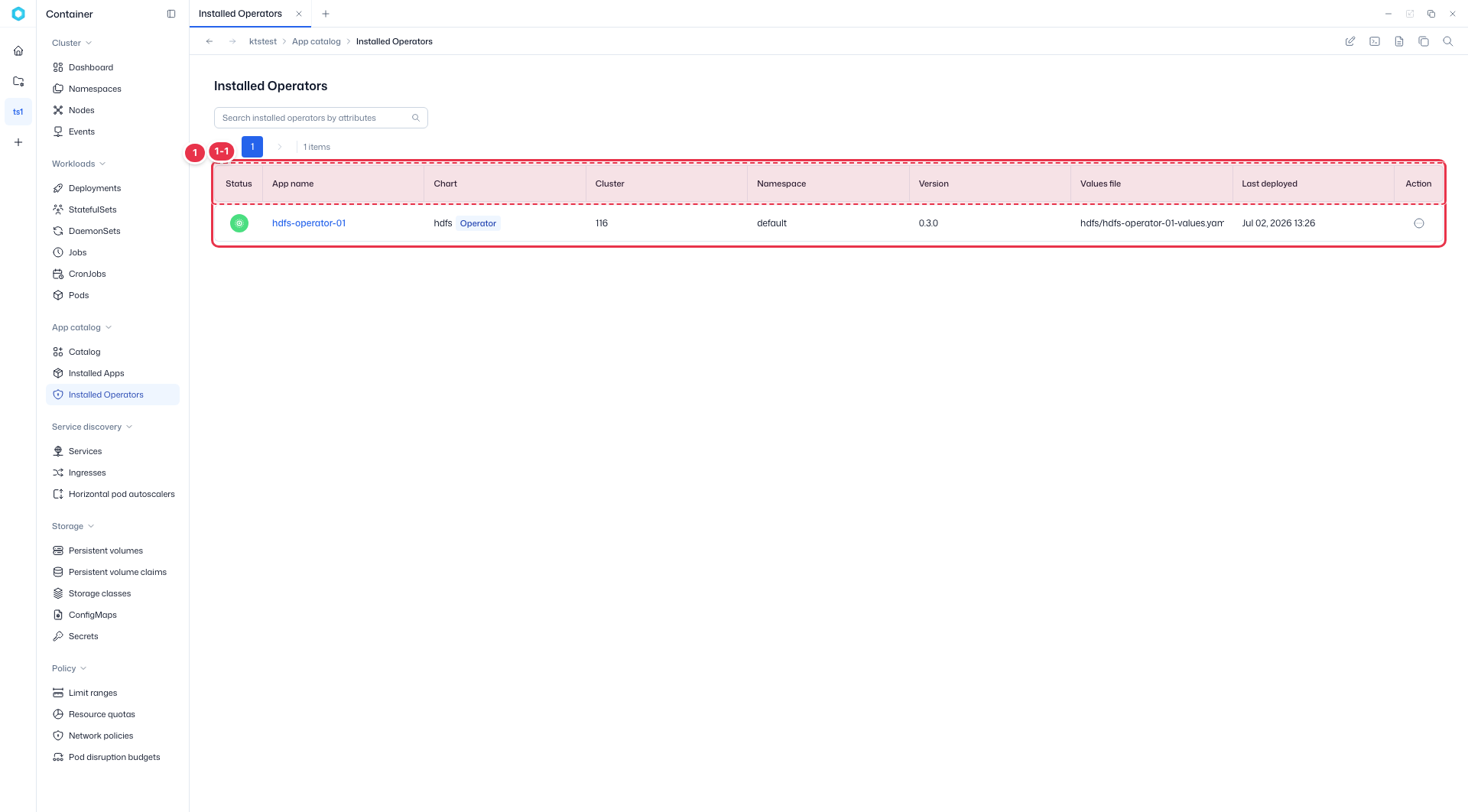Open Pods in sidebar
Viewport: 1468px width, 812px height.
click(x=112, y=295)
